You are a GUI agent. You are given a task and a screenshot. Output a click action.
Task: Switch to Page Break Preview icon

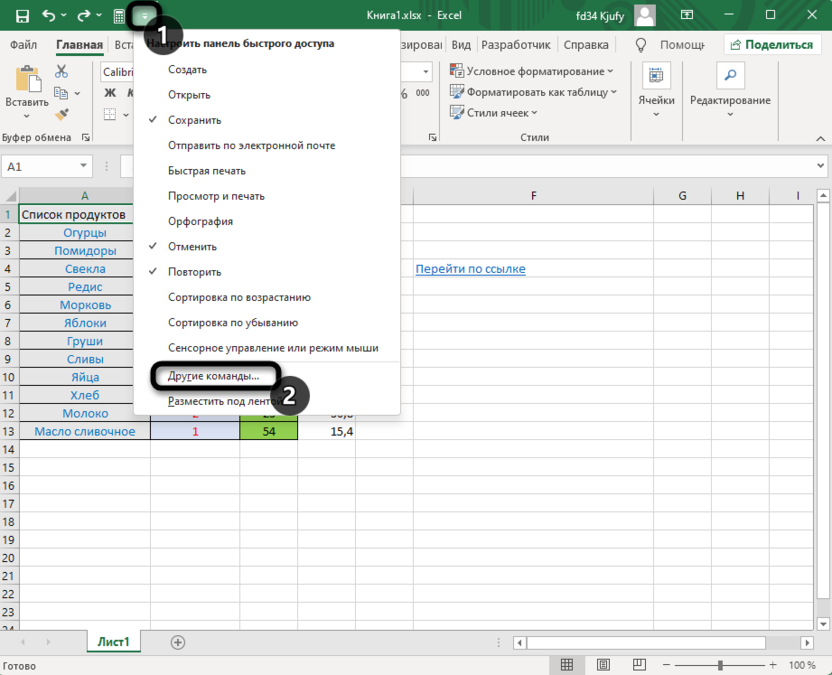(640, 665)
